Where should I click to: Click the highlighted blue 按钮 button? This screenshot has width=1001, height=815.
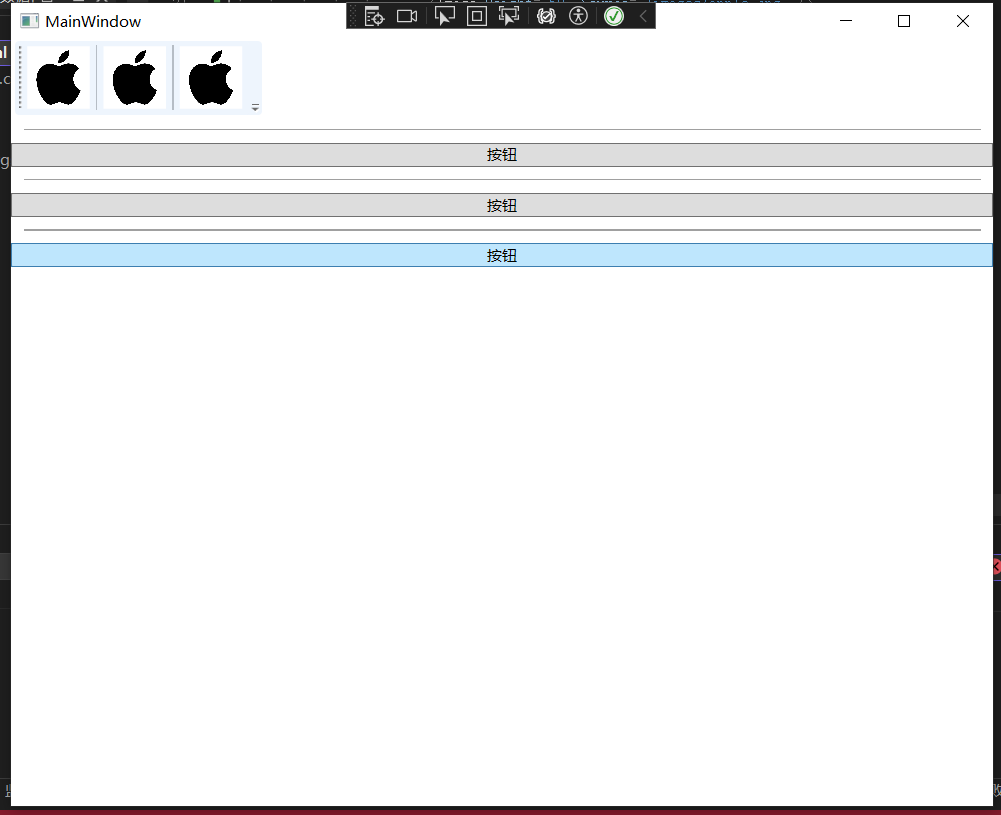pos(502,255)
